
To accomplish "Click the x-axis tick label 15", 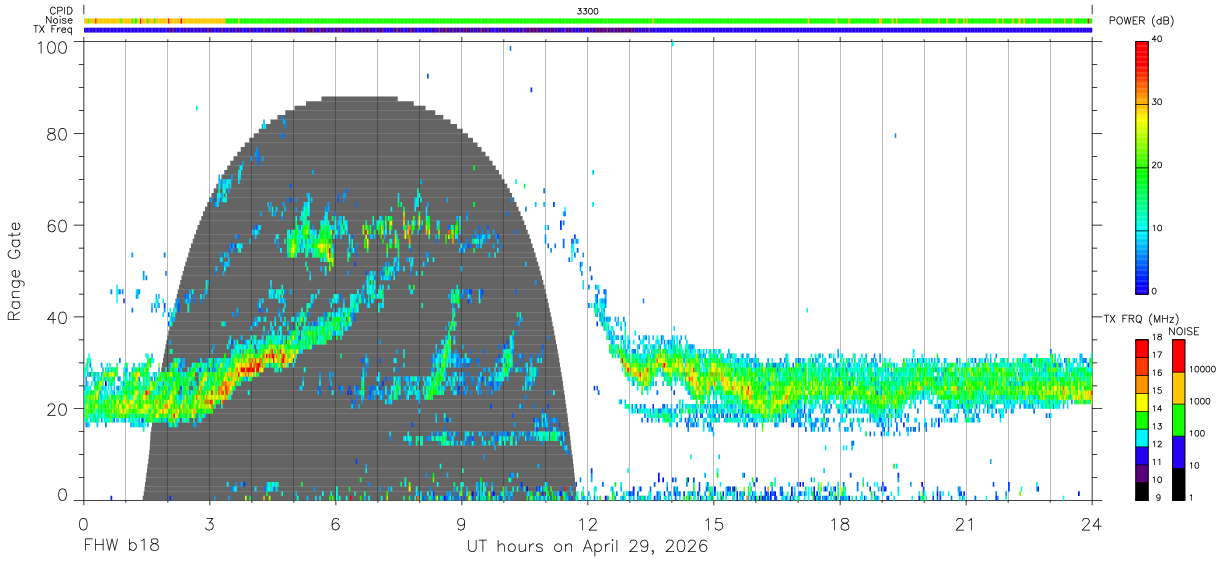I will [714, 525].
